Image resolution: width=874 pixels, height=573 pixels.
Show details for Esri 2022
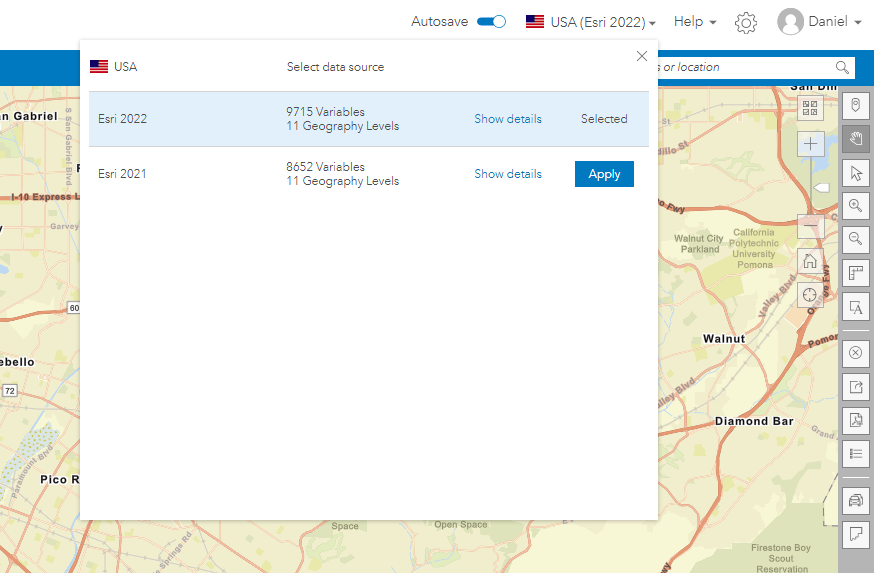pos(508,119)
